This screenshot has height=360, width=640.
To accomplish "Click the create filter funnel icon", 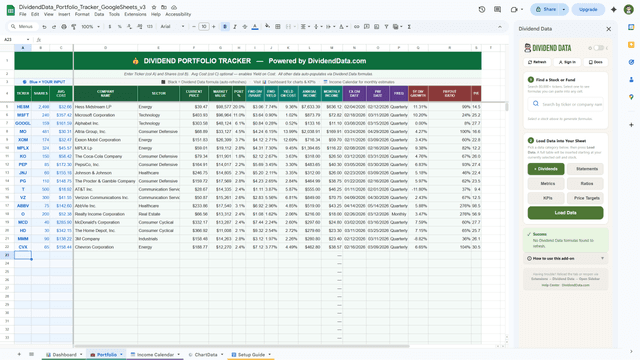I will click(x=386, y=27).
